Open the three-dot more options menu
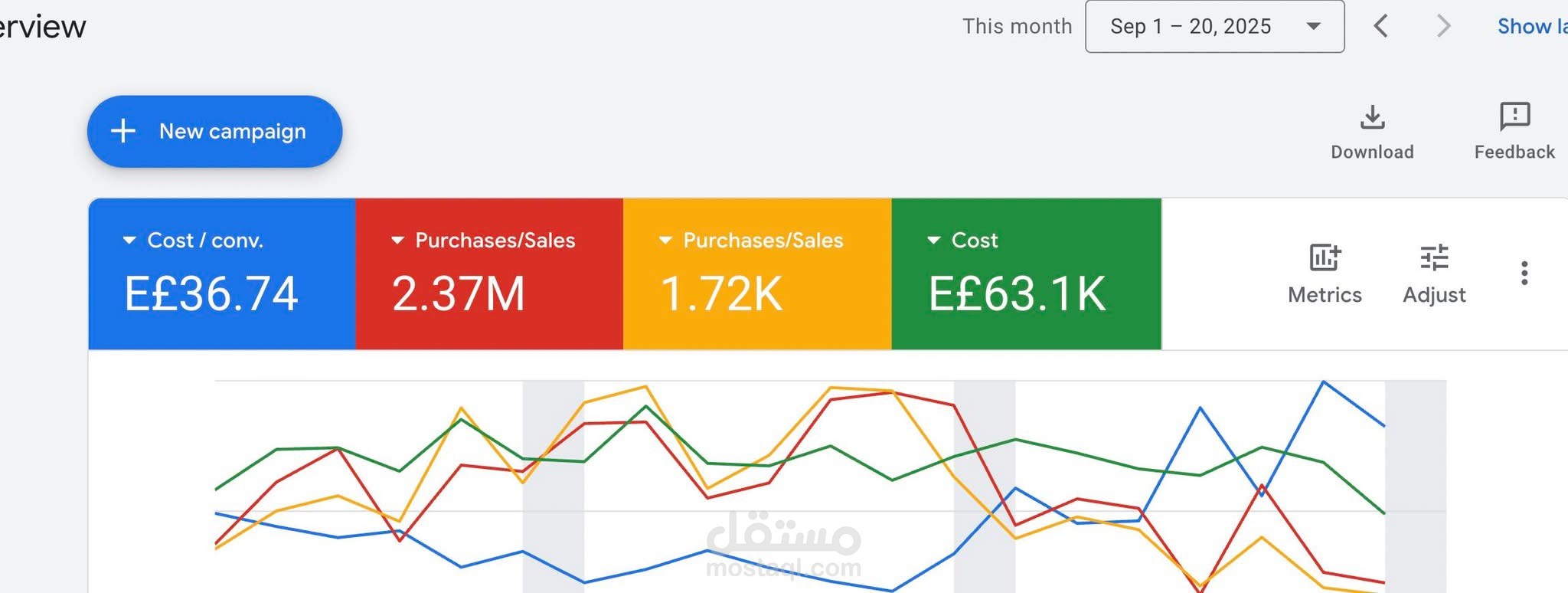Viewport: 1568px width, 593px height. pyautogui.click(x=1524, y=274)
